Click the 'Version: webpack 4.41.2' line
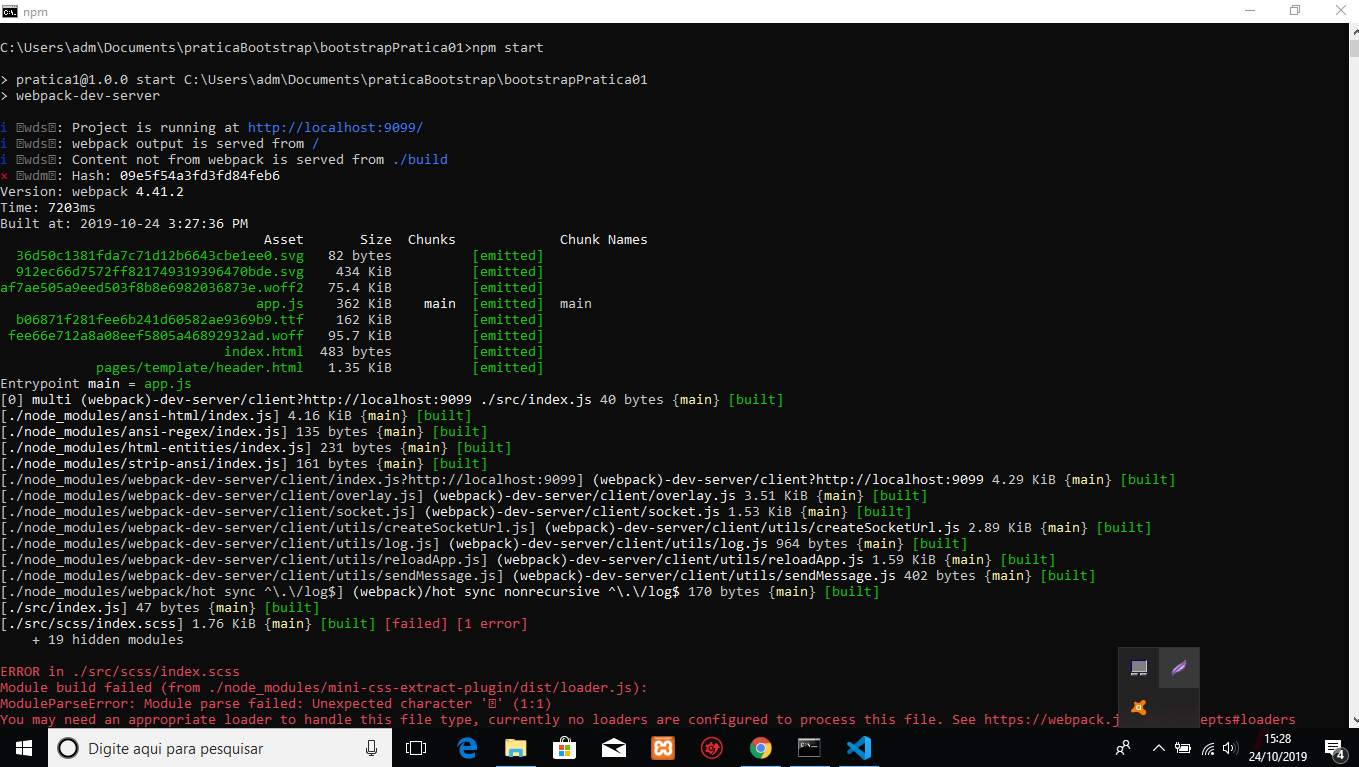Image resolution: width=1359 pixels, height=767 pixels. click(x=92, y=192)
